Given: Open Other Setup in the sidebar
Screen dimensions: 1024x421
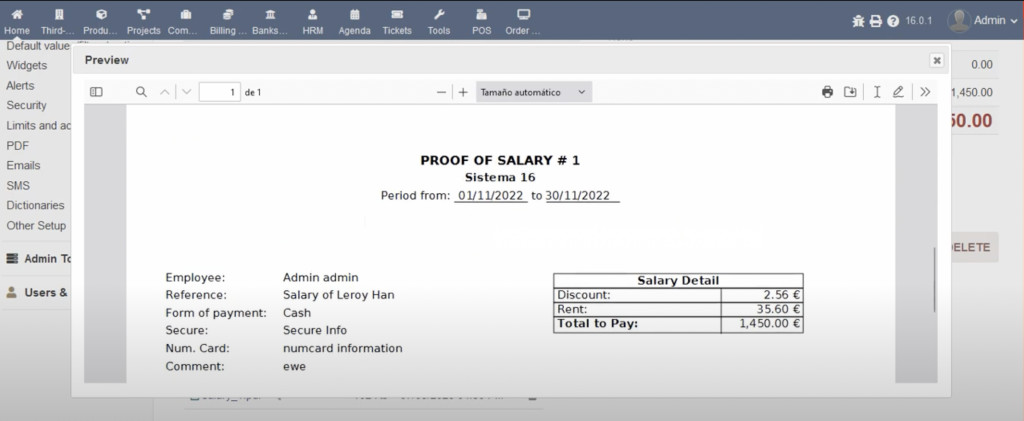Looking at the screenshot, I should point(36,225).
